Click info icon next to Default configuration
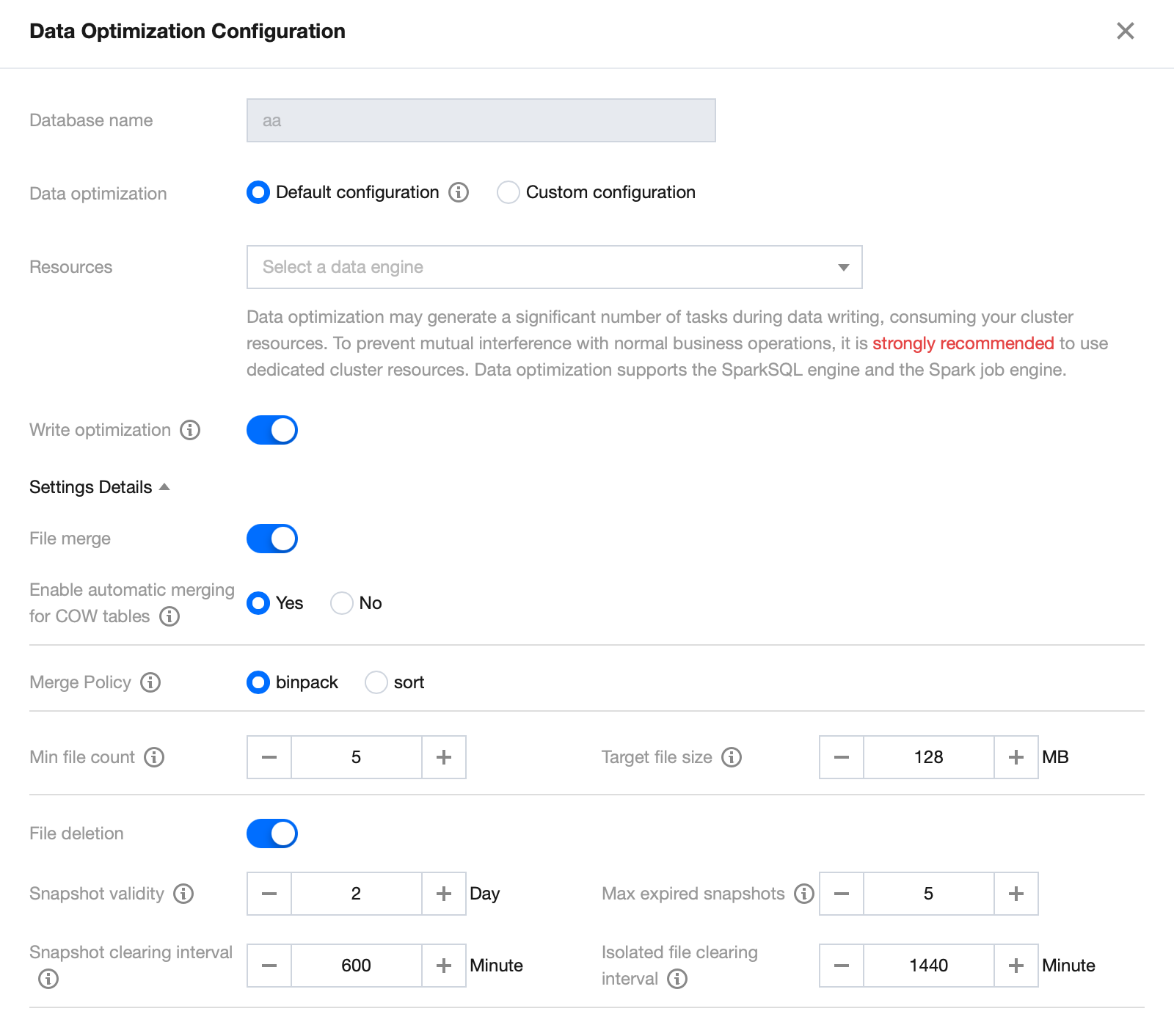 point(459,192)
